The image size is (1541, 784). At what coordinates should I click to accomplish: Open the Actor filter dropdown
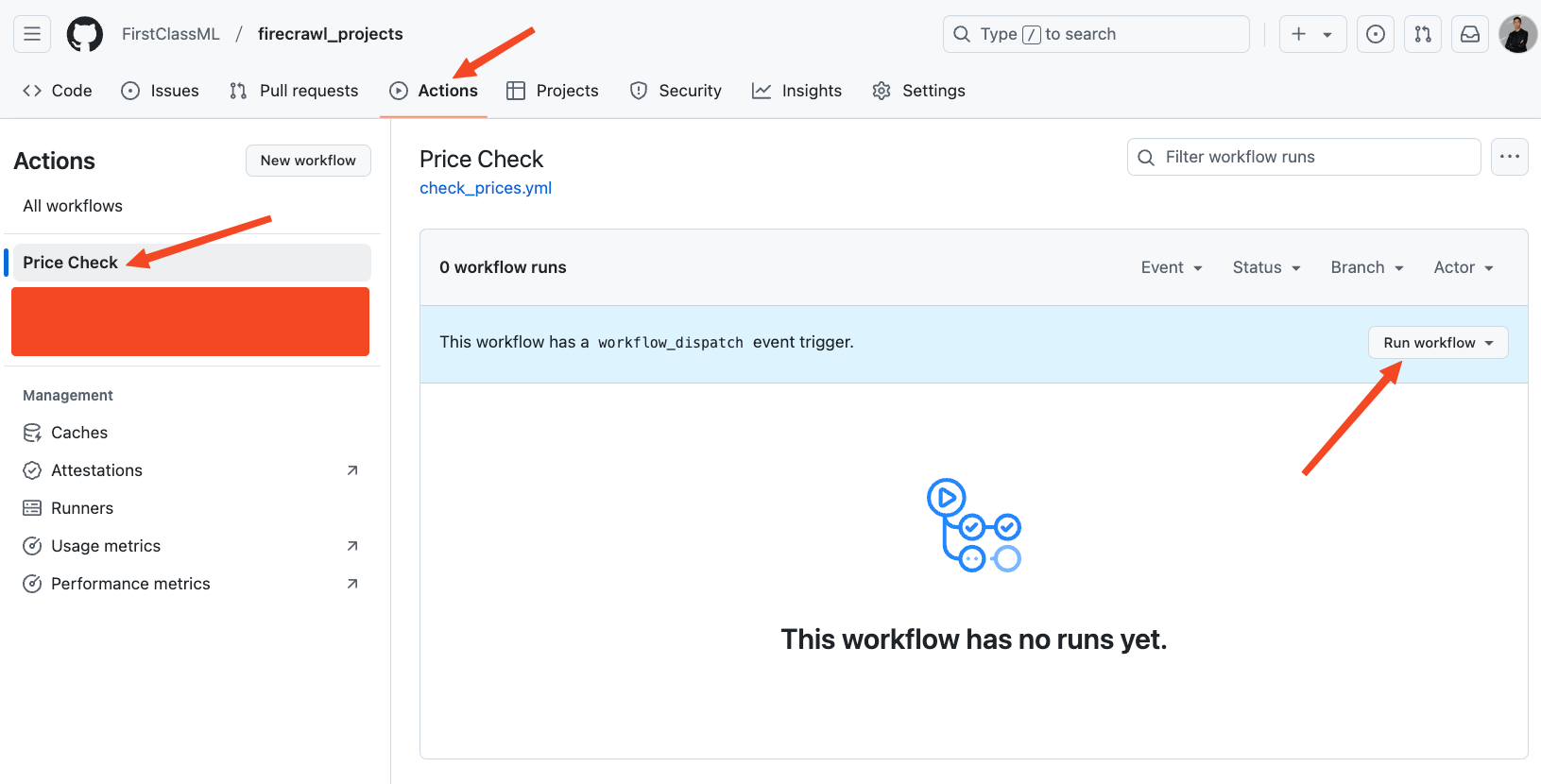pyautogui.click(x=1463, y=267)
